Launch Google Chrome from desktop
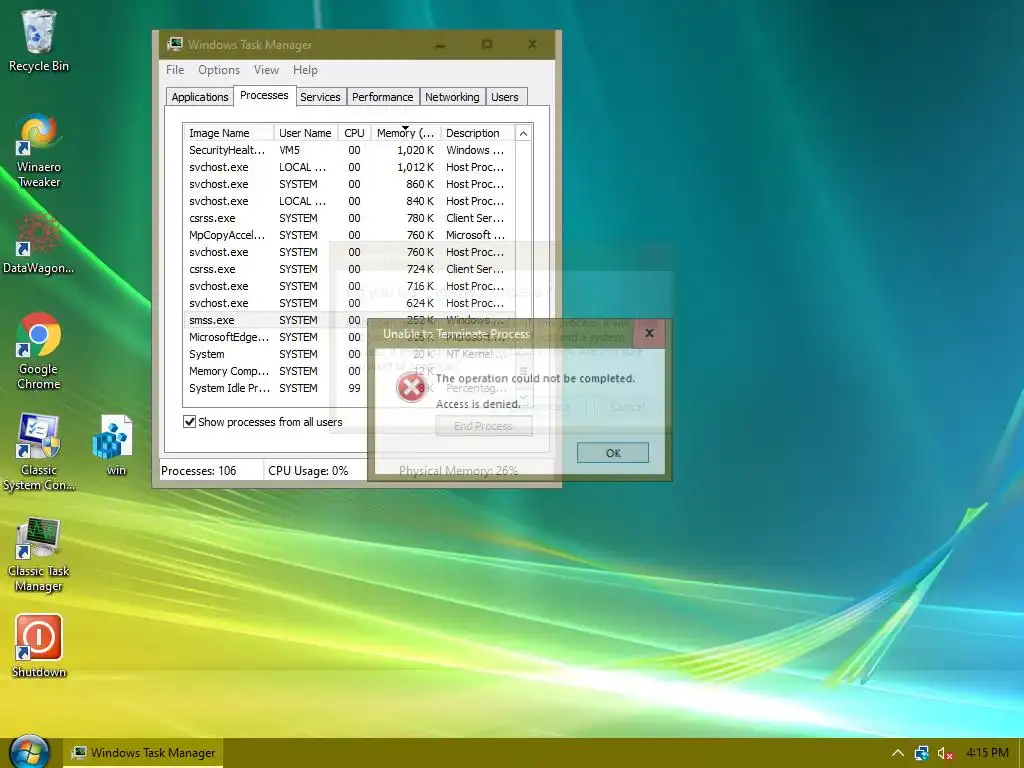This screenshot has height=768, width=1024. point(39,351)
